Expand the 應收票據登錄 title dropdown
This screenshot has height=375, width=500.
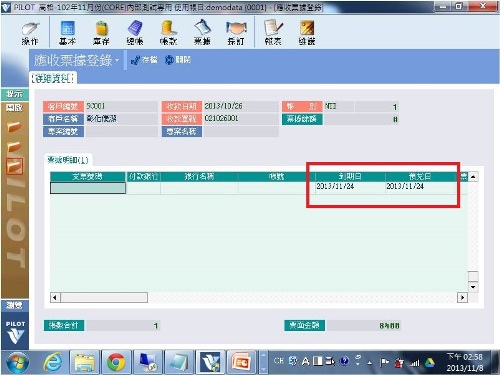click(117, 60)
